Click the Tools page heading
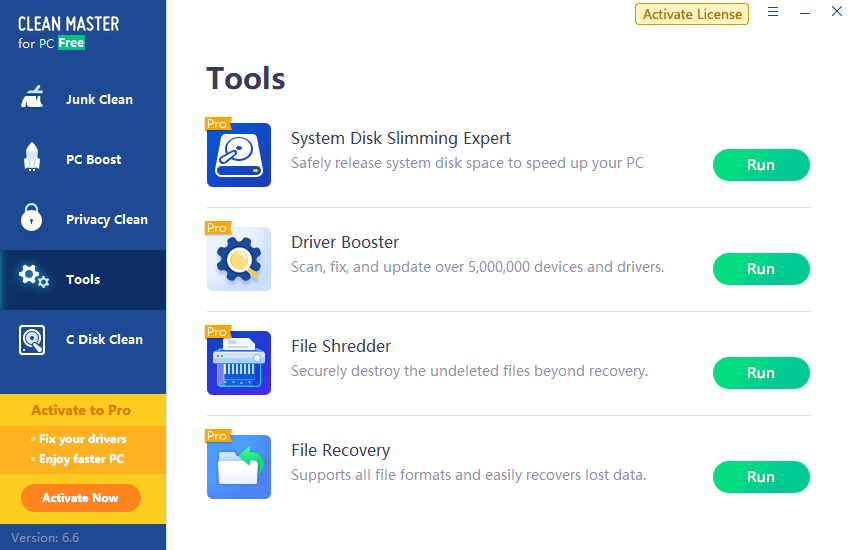 click(246, 78)
